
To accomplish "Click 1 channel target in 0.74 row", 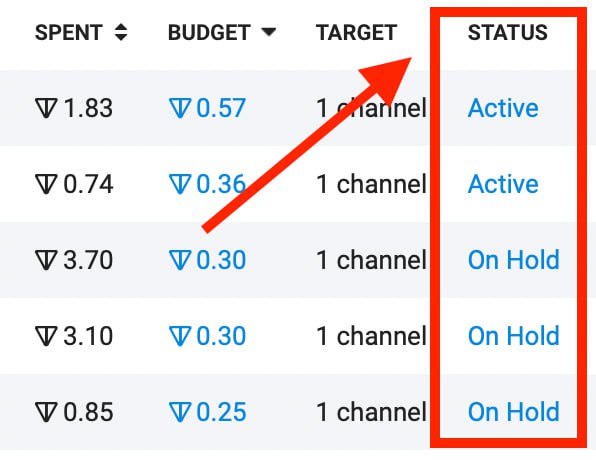I will [371, 184].
